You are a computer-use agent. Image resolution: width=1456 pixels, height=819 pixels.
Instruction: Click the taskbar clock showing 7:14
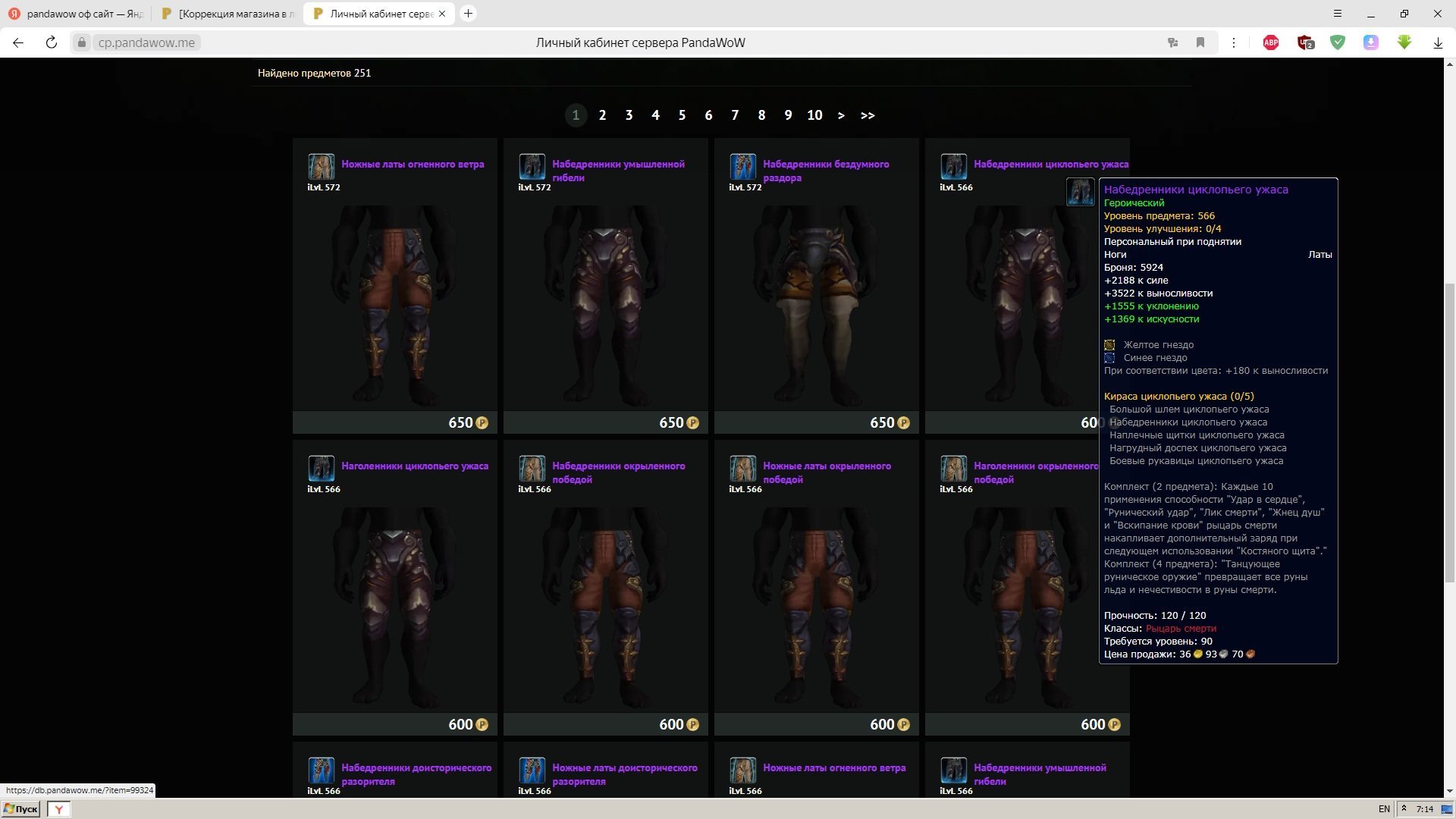coord(1425,809)
